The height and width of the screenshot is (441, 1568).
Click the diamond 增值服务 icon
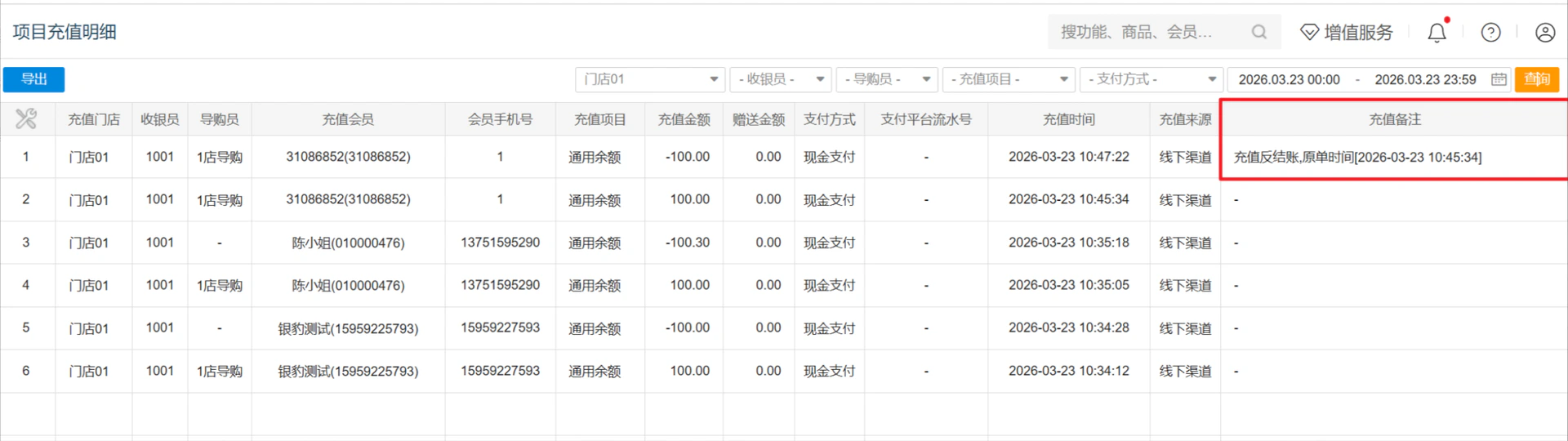pos(1309,32)
